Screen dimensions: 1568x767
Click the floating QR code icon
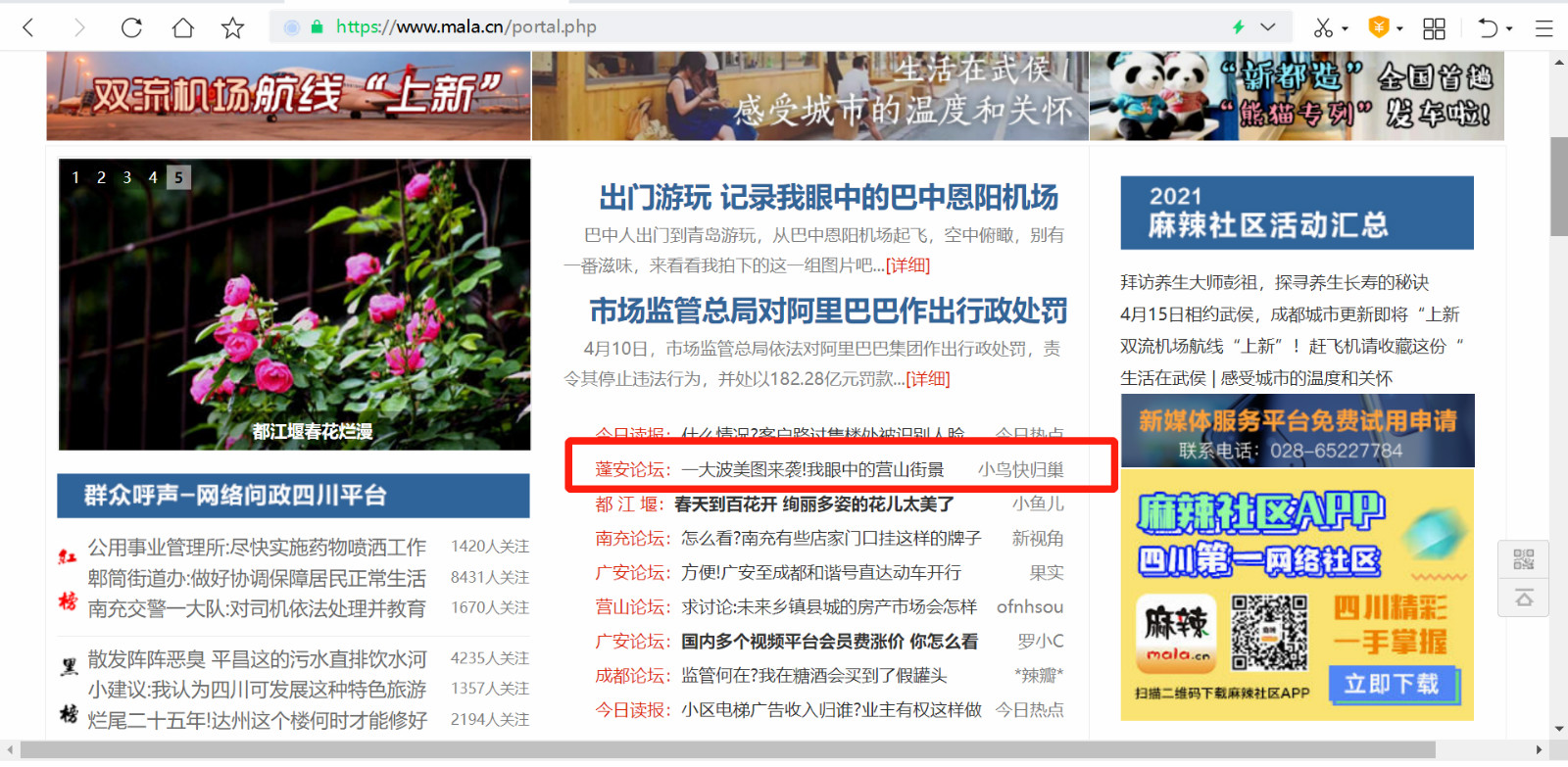point(1524,559)
